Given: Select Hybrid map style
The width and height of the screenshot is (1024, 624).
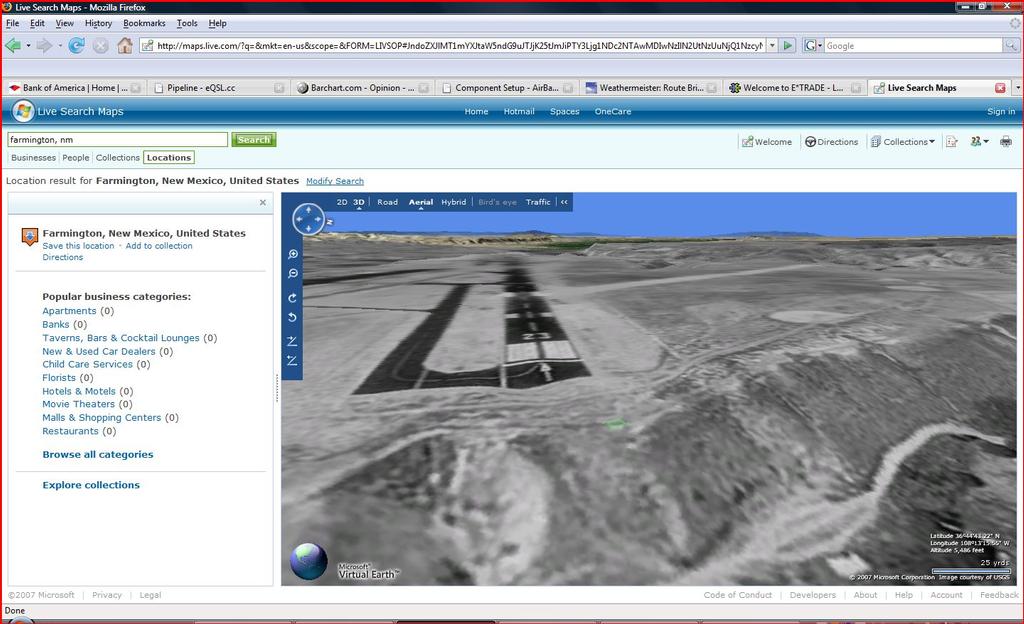Looking at the screenshot, I should (x=453, y=202).
